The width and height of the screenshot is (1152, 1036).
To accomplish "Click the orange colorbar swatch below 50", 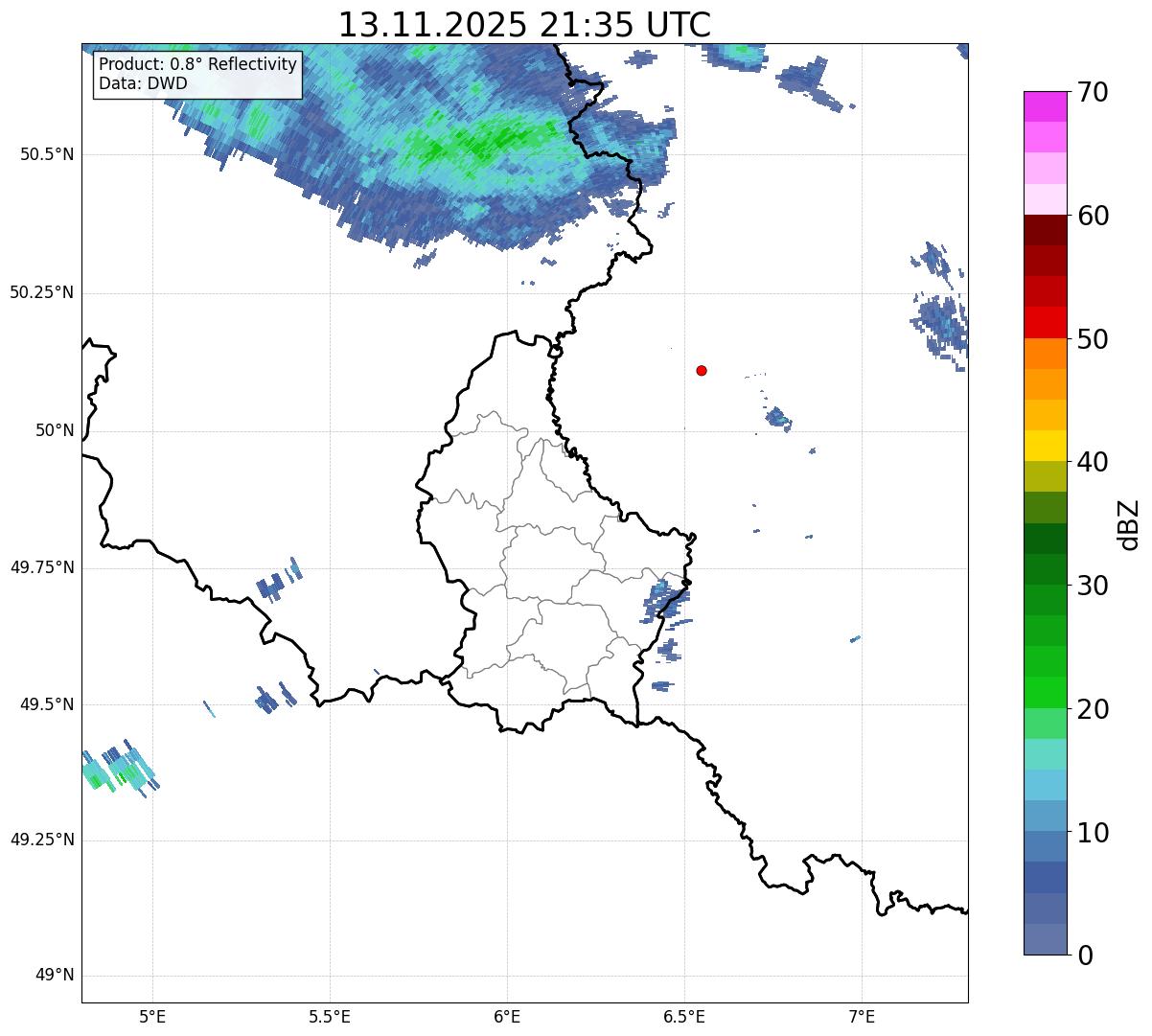I will [1046, 354].
